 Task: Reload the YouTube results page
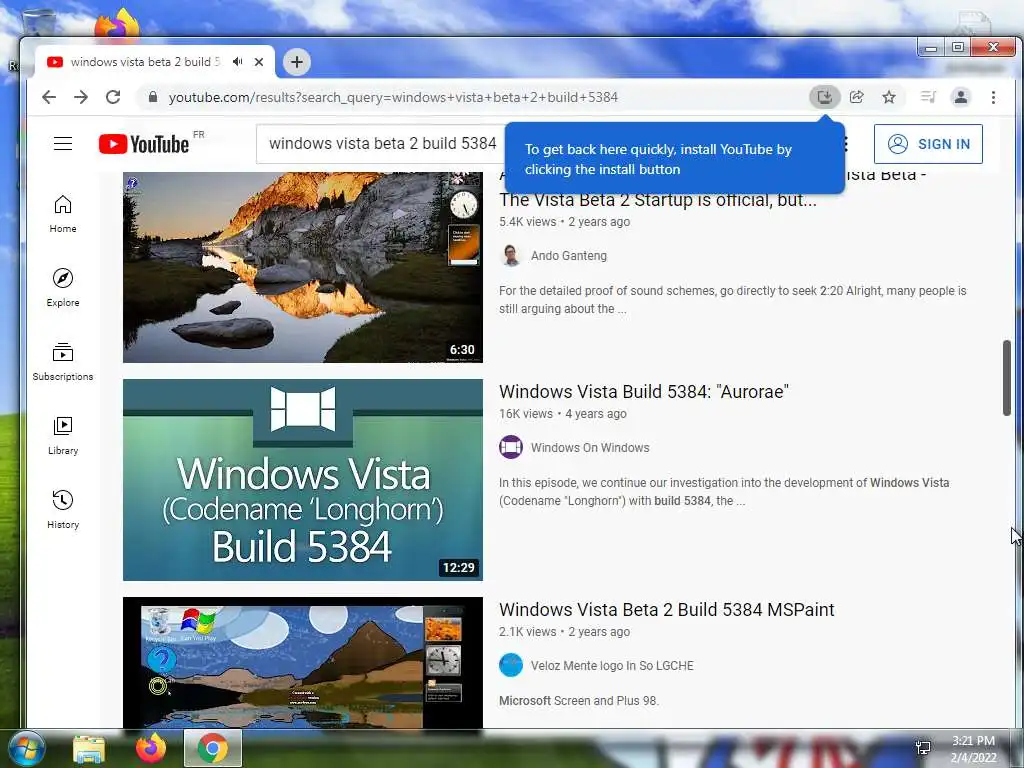pos(113,97)
